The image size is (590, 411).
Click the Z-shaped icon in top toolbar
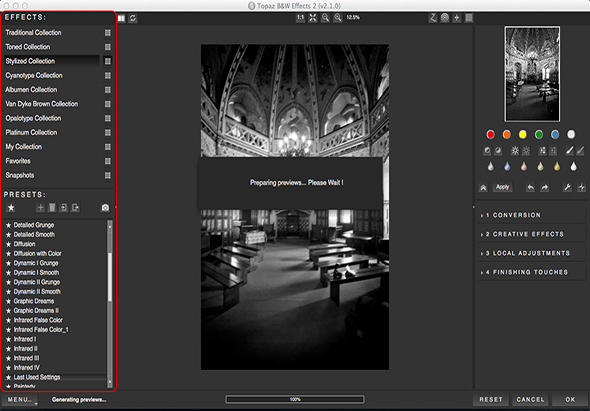coord(433,18)
